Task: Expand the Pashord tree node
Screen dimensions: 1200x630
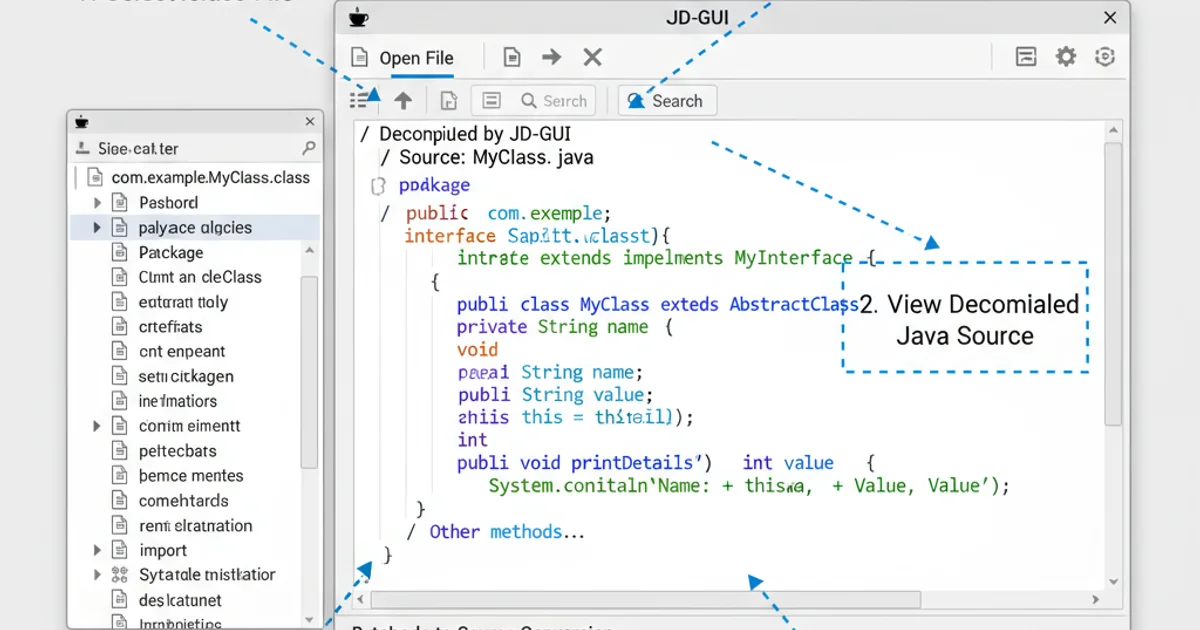Action: tap(97, 203)
